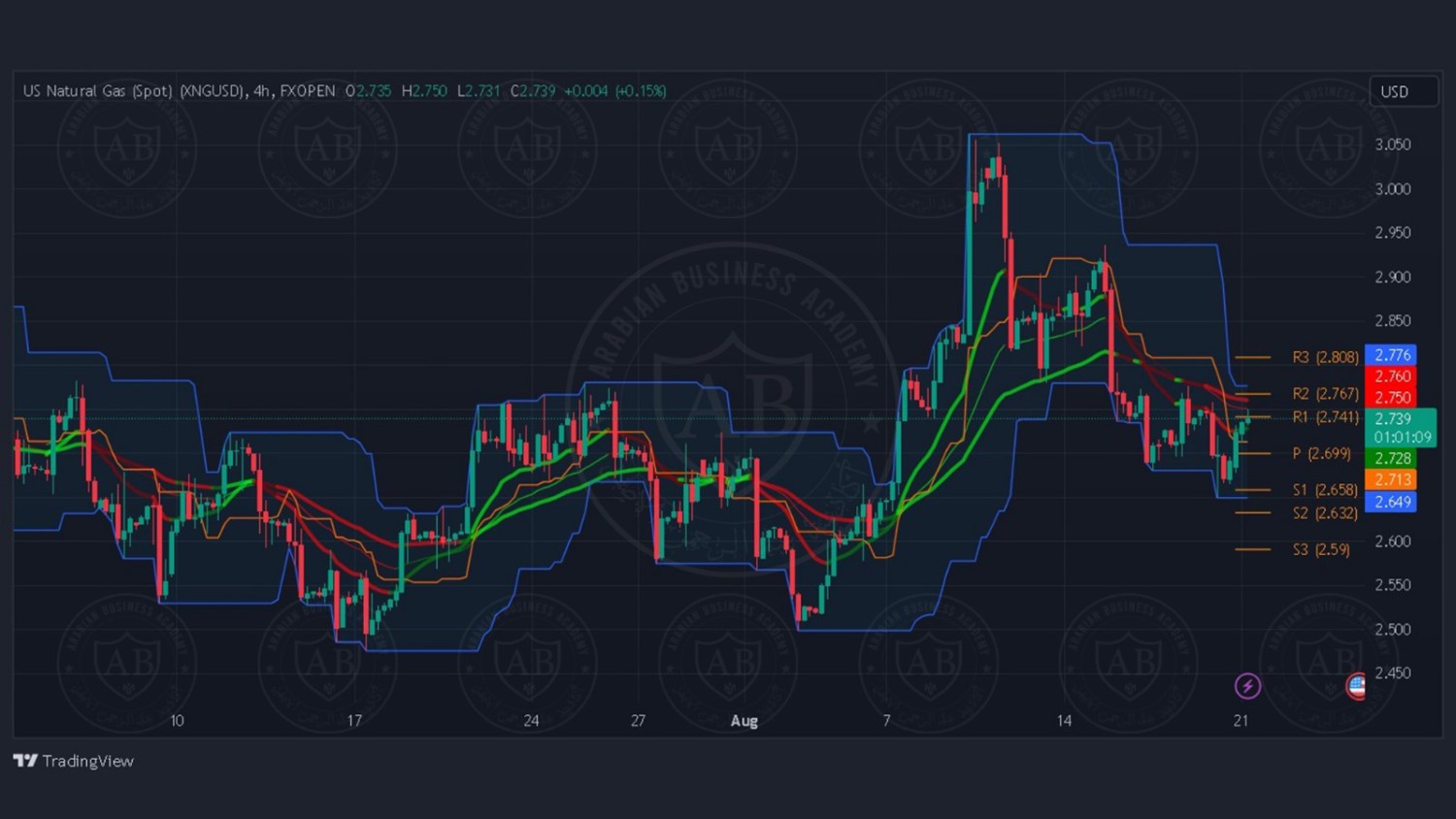Click the date label 17 on time axis
Viewport: 1456px width, 819px height.
354,721
